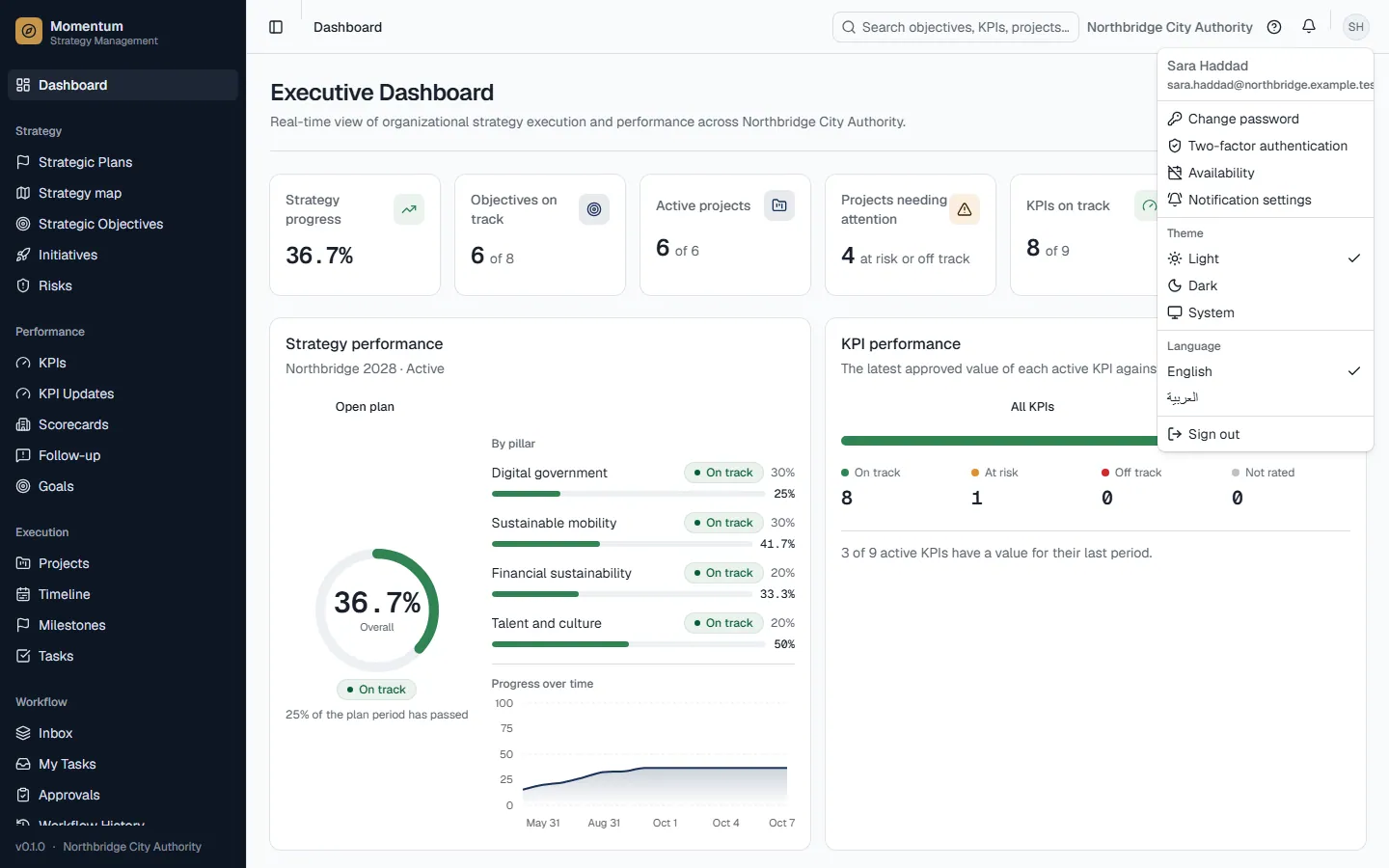Open Strategic Objectives page
Image resolution: width=1389 pixels, height=868 pixels.
pyautogui.click(x=123, y=224)
